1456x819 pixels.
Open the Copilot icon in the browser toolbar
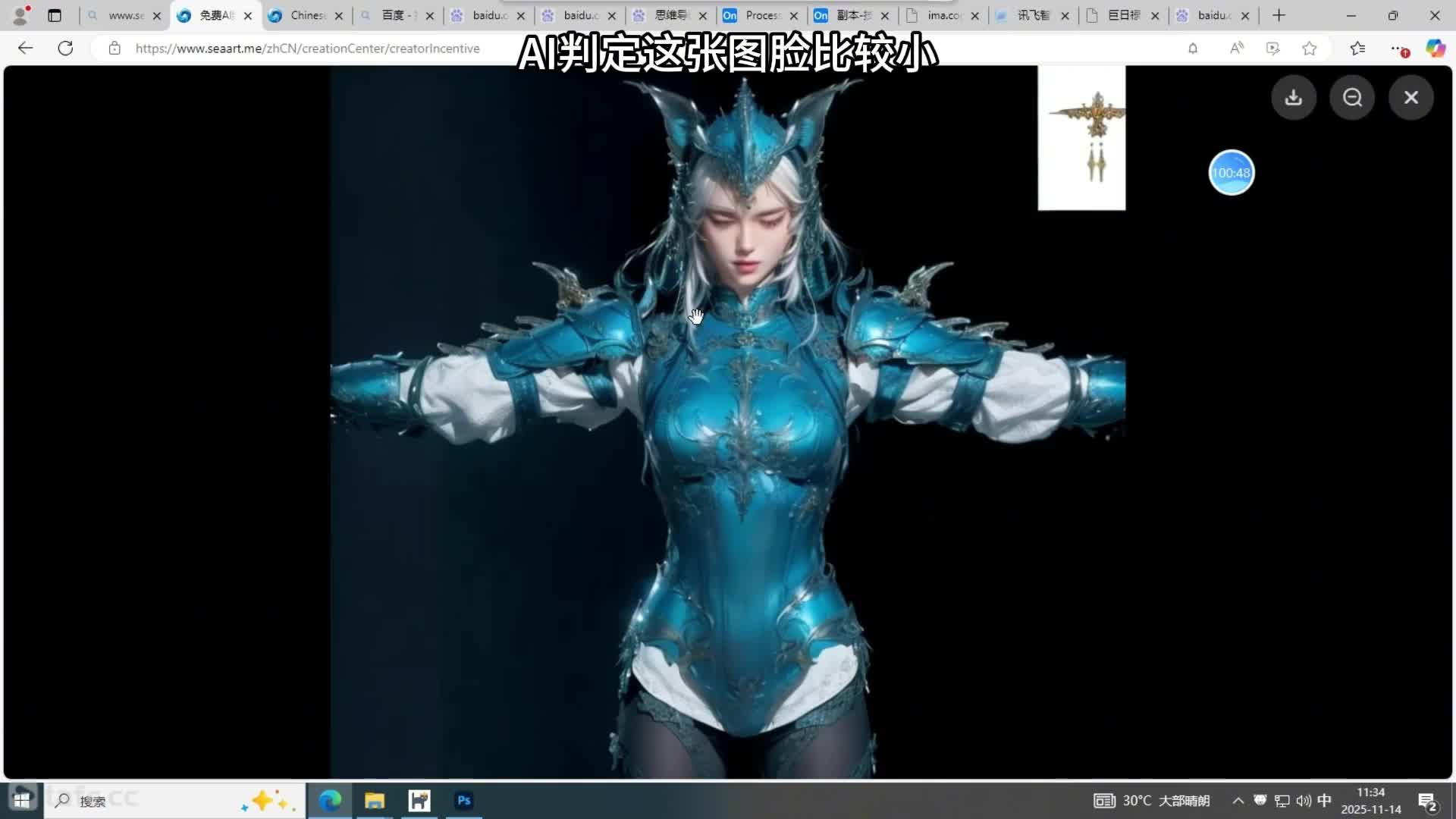pyautogui.click(x=1435, y=49)
